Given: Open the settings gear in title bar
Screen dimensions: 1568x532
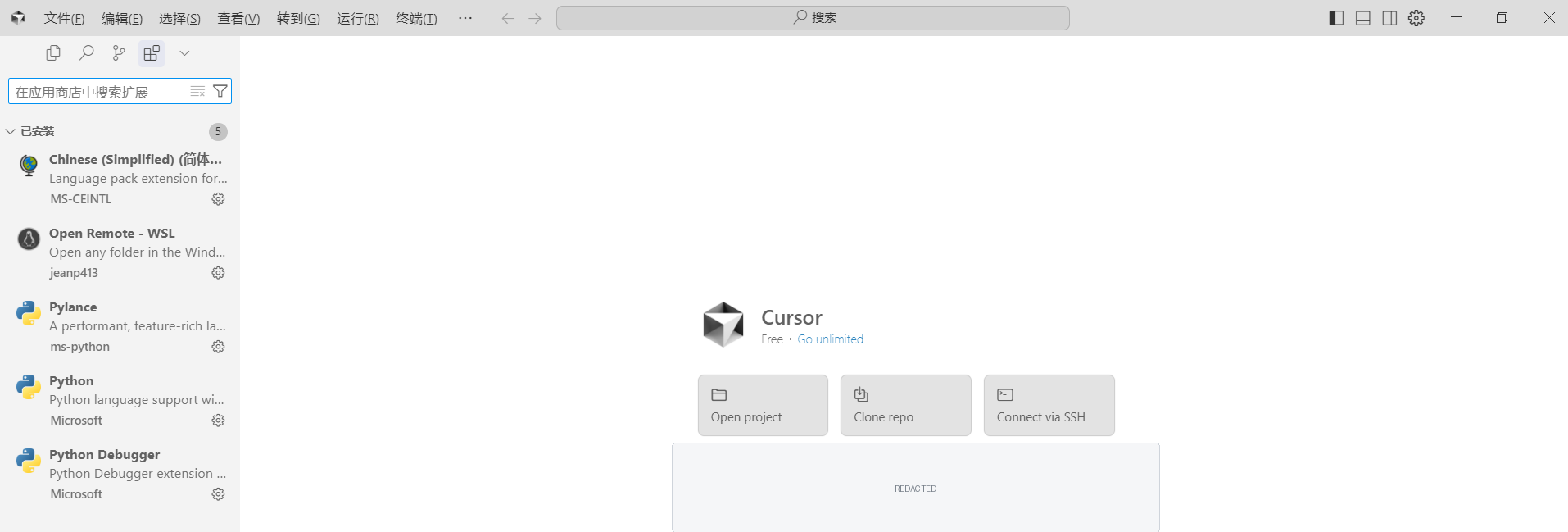Looking at the screenshot, I should pyautogui.click(x=1416, y=18).
